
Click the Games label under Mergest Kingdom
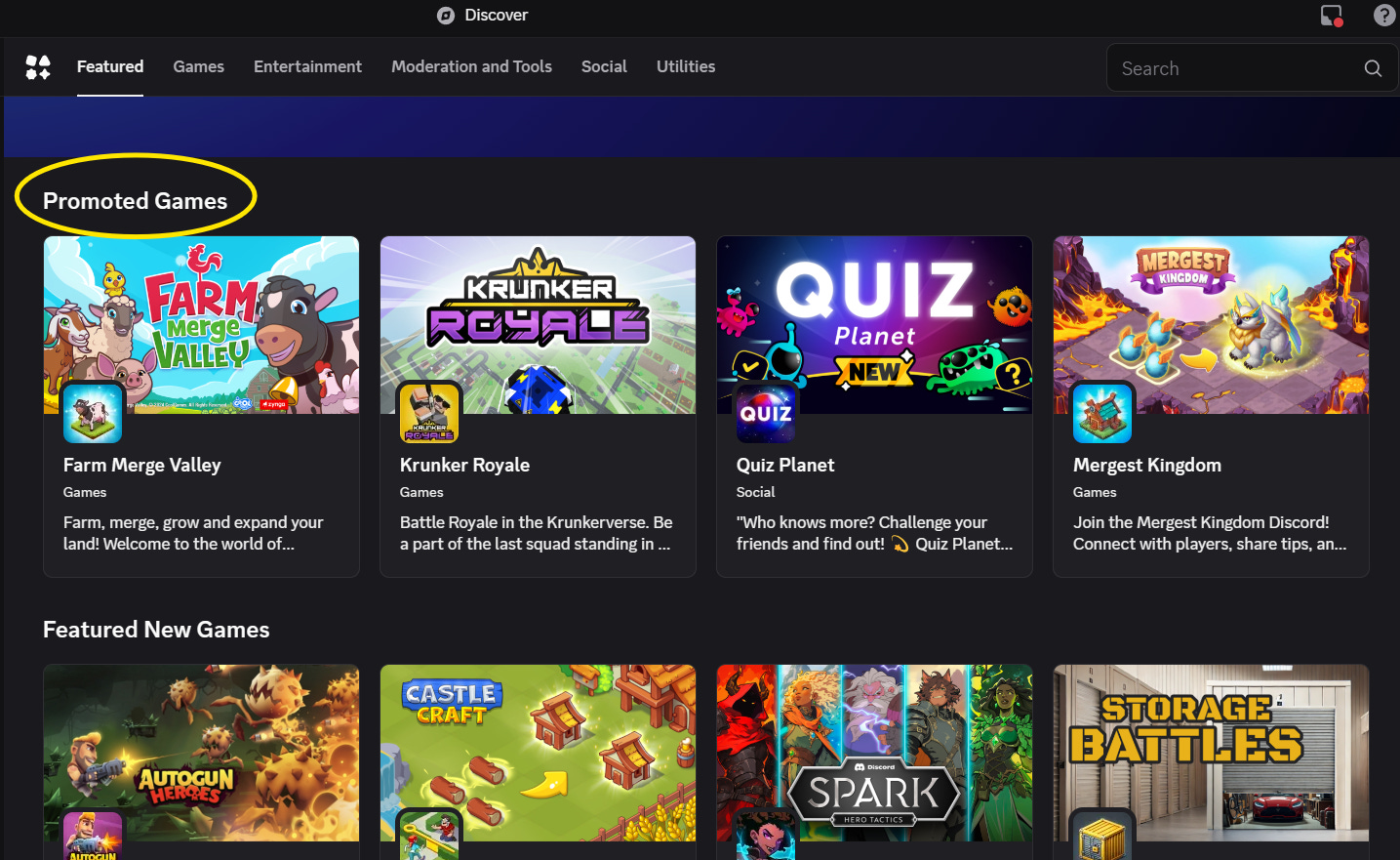click(x=1095, y=493)
